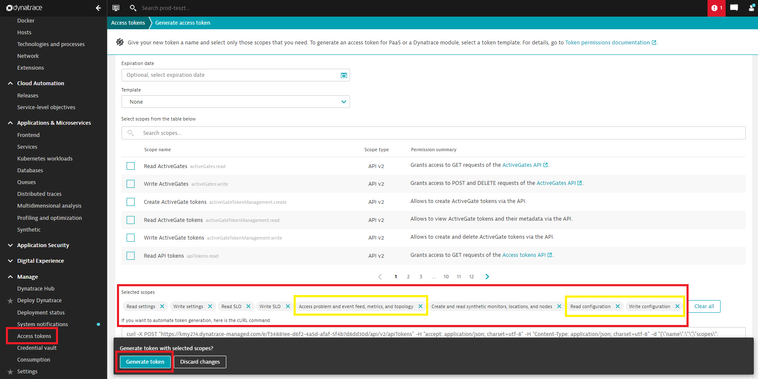Open Token permissions documentation link
Viewport: 758px width, 379px height.
[x=611, y=43]
